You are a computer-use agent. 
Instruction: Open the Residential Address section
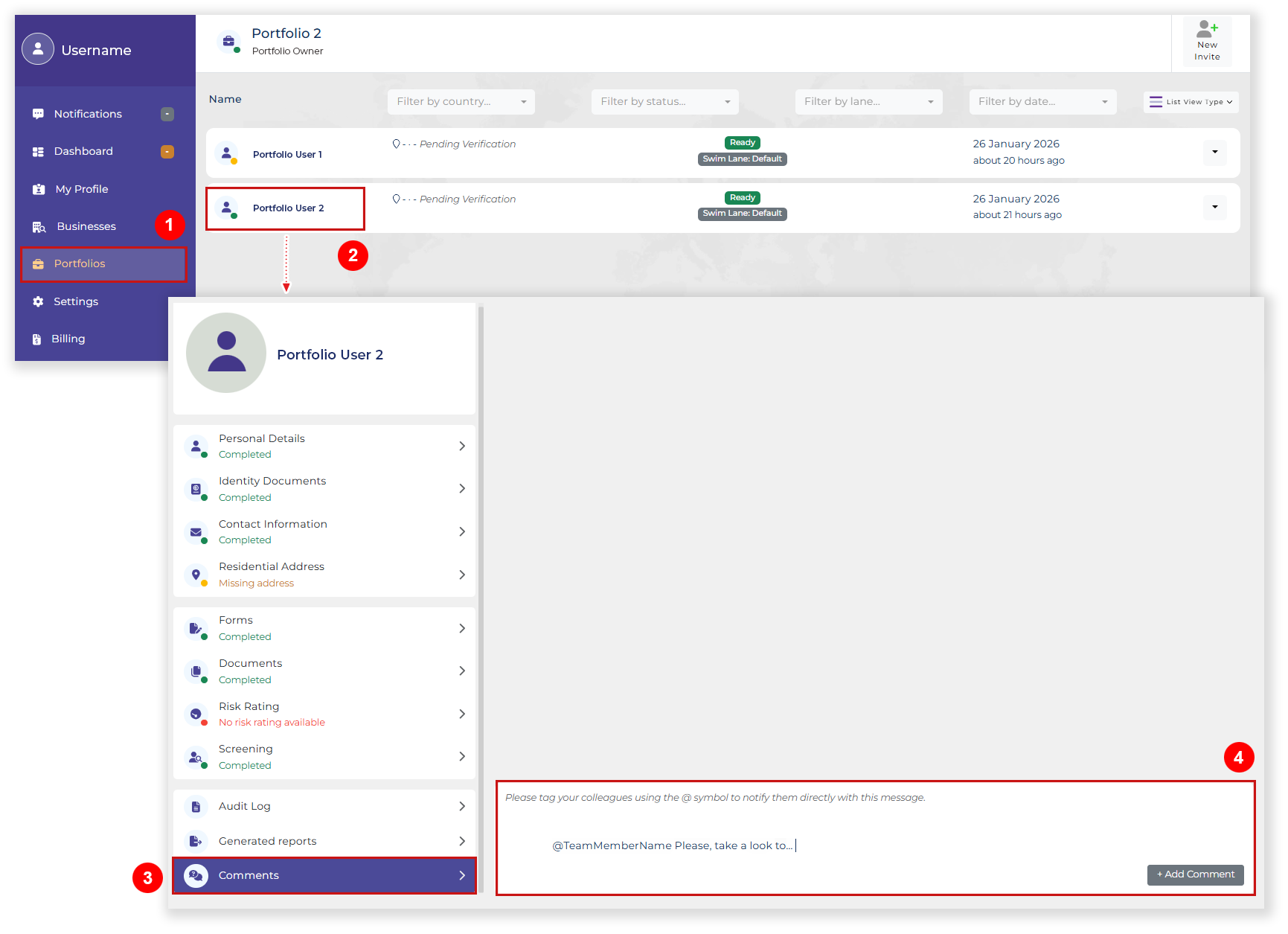324,575
